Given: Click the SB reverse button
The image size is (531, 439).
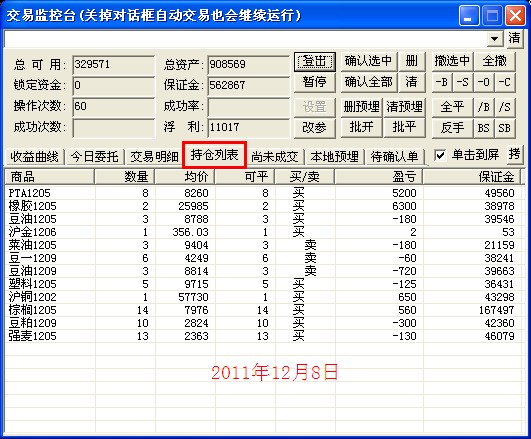Looking at the screenshot, I should click(505, 128).
